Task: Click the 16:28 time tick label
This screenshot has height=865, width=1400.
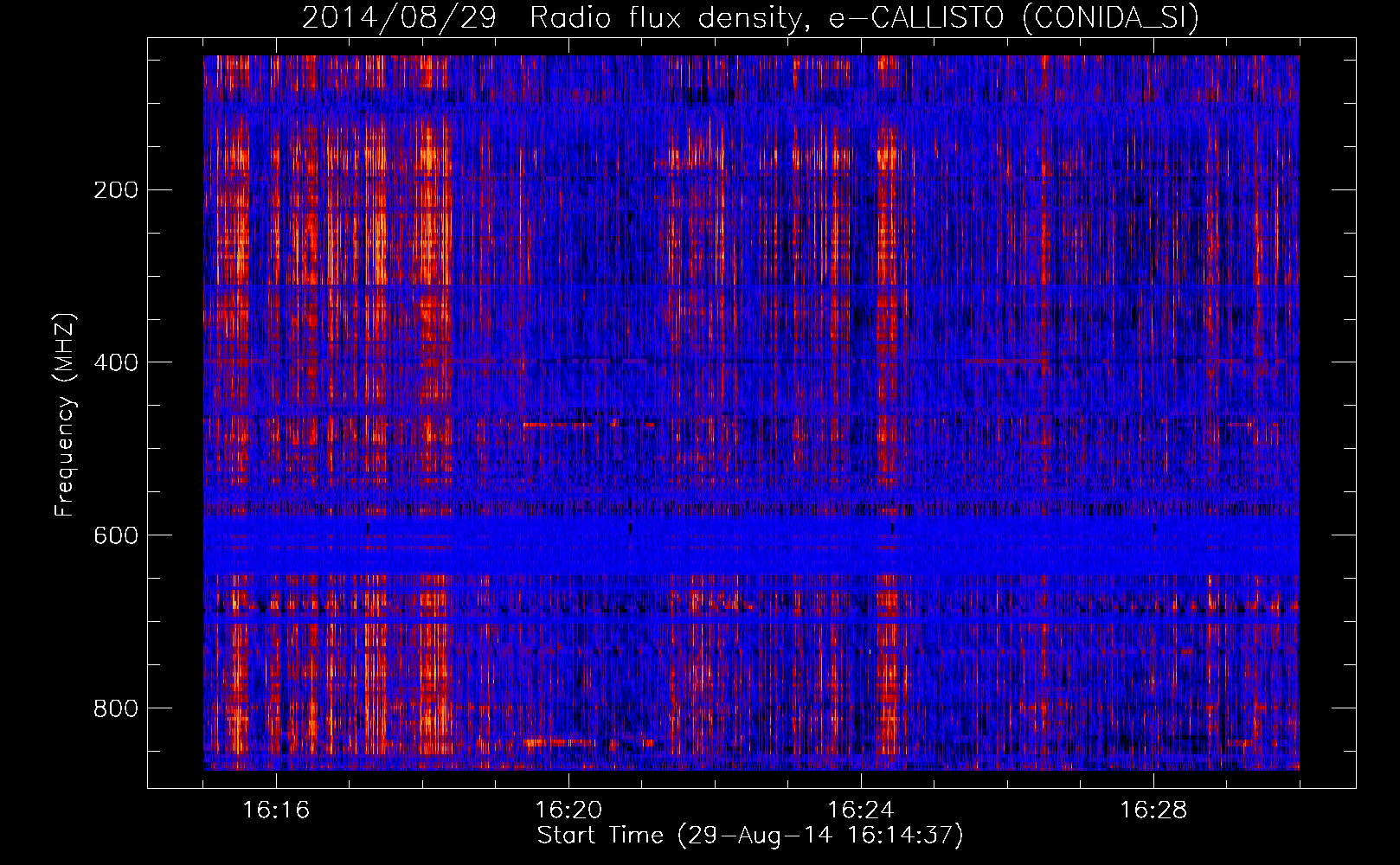Action: [1153, 811]
